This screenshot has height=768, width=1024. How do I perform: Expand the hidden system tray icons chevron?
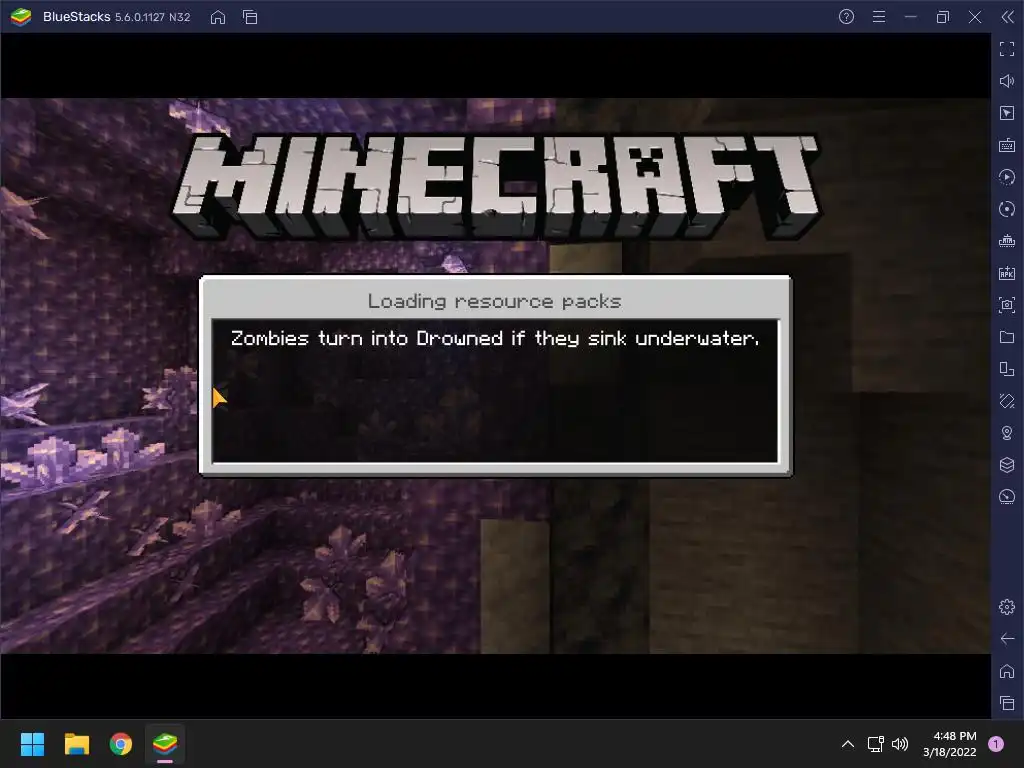848,744
